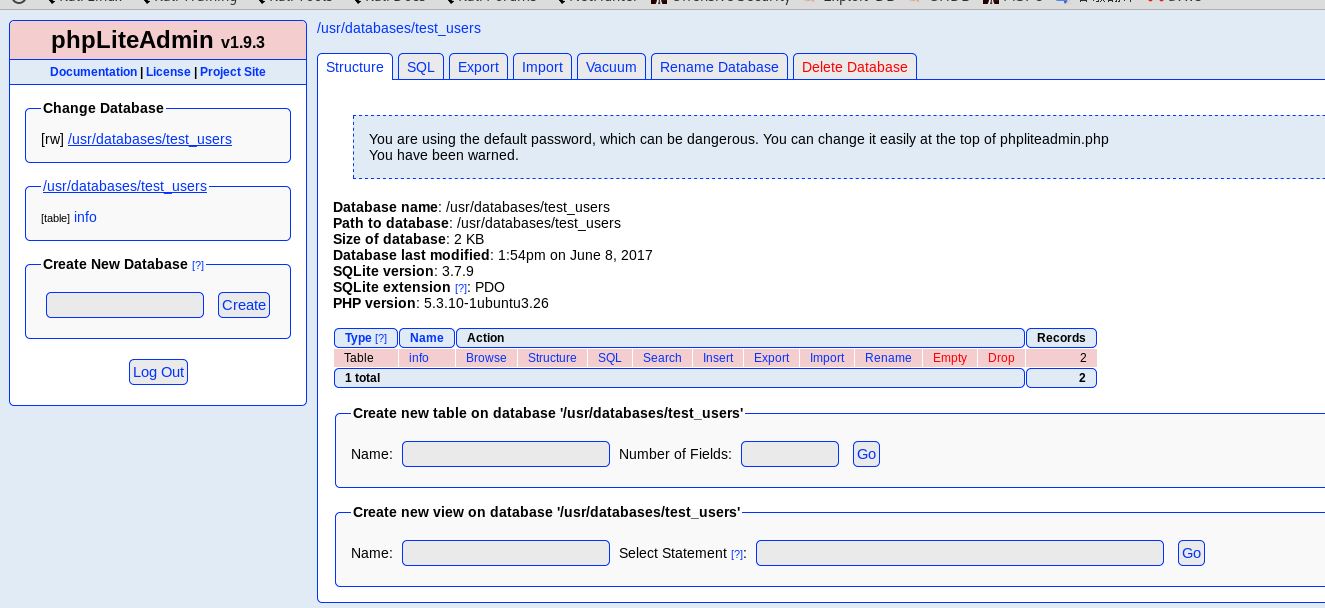1325x608 pixels.
Task: Open the Create New Database help icon
Action: (198, 265)
